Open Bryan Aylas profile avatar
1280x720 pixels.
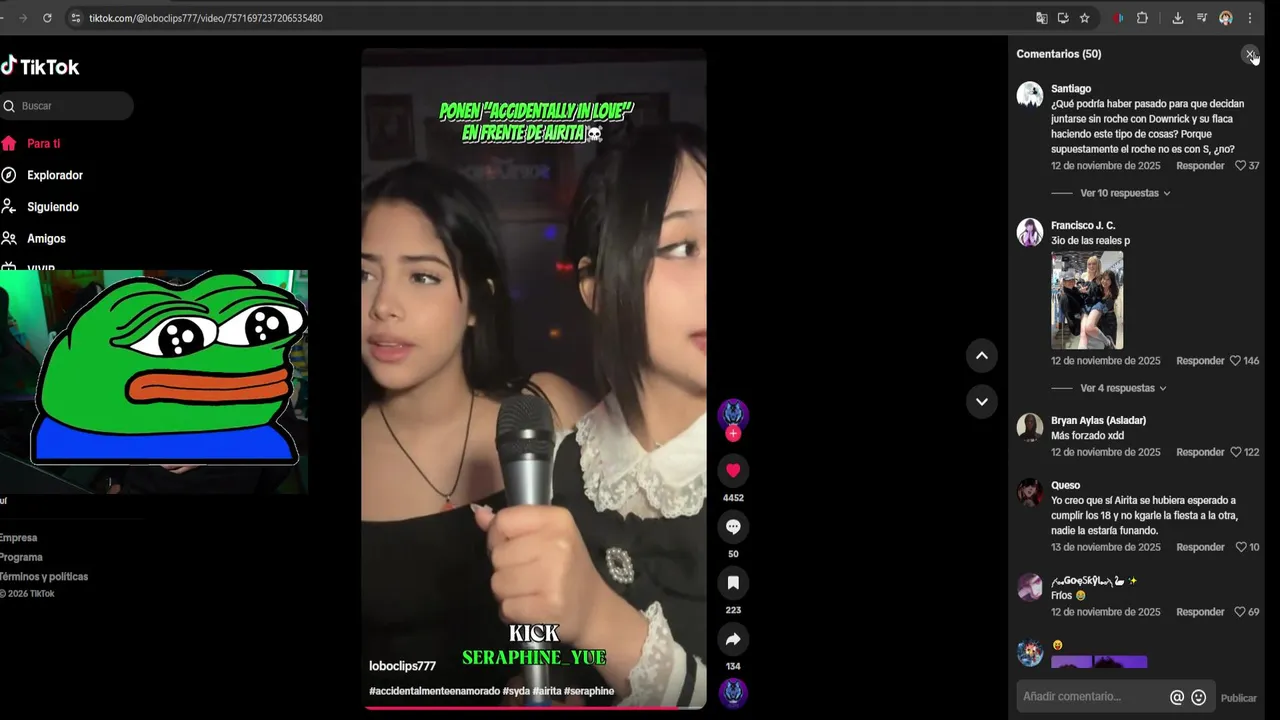click(x=1030, y=427)
